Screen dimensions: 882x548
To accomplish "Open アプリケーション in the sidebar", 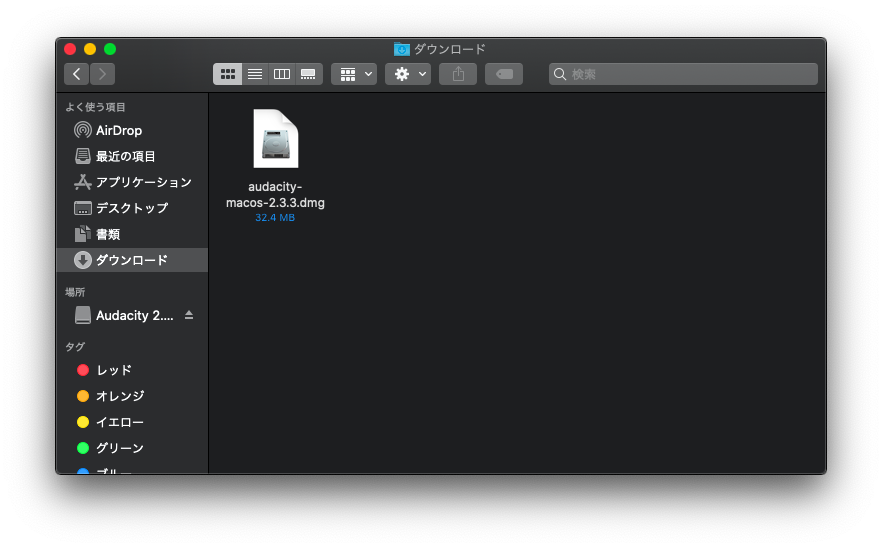I will click(132, 182).
